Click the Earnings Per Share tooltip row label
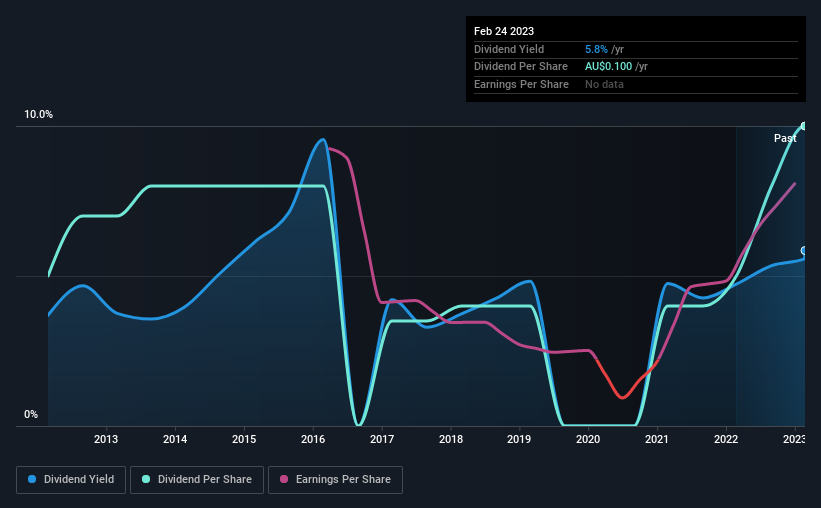This screenshot has height=508, width=821. click(521, 84)
